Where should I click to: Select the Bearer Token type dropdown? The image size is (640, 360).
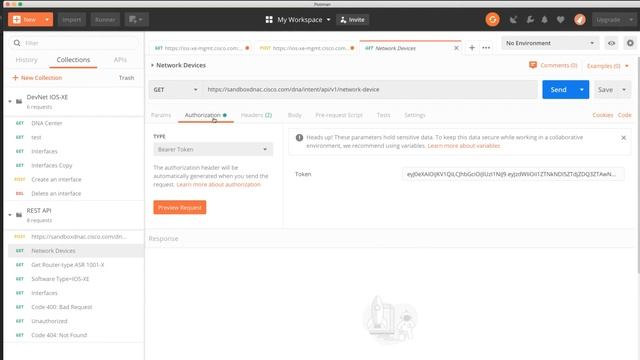coord(213,149)
